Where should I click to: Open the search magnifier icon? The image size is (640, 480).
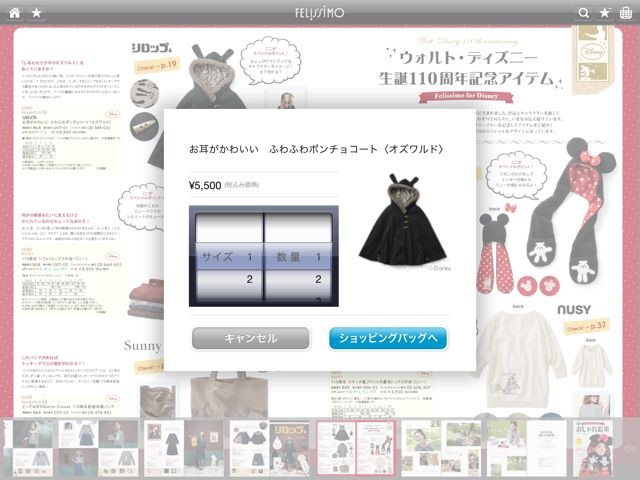[x=584, y=13]
